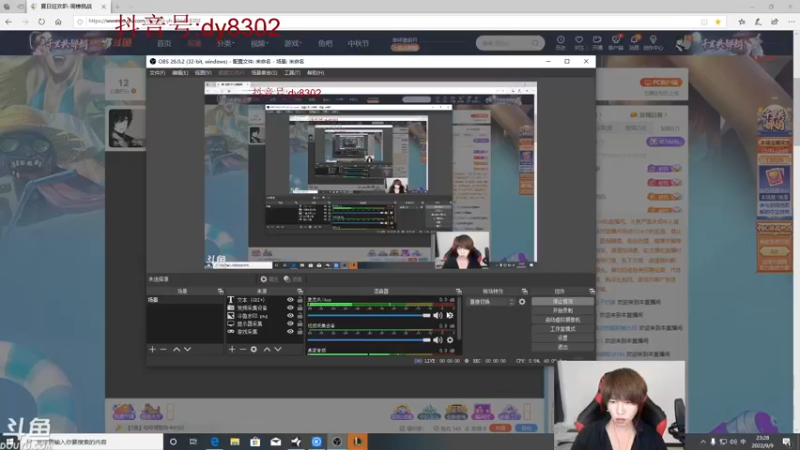Mute the microphone/Aux speaker icon
800x450 pixels.
(x=438, y=315)
